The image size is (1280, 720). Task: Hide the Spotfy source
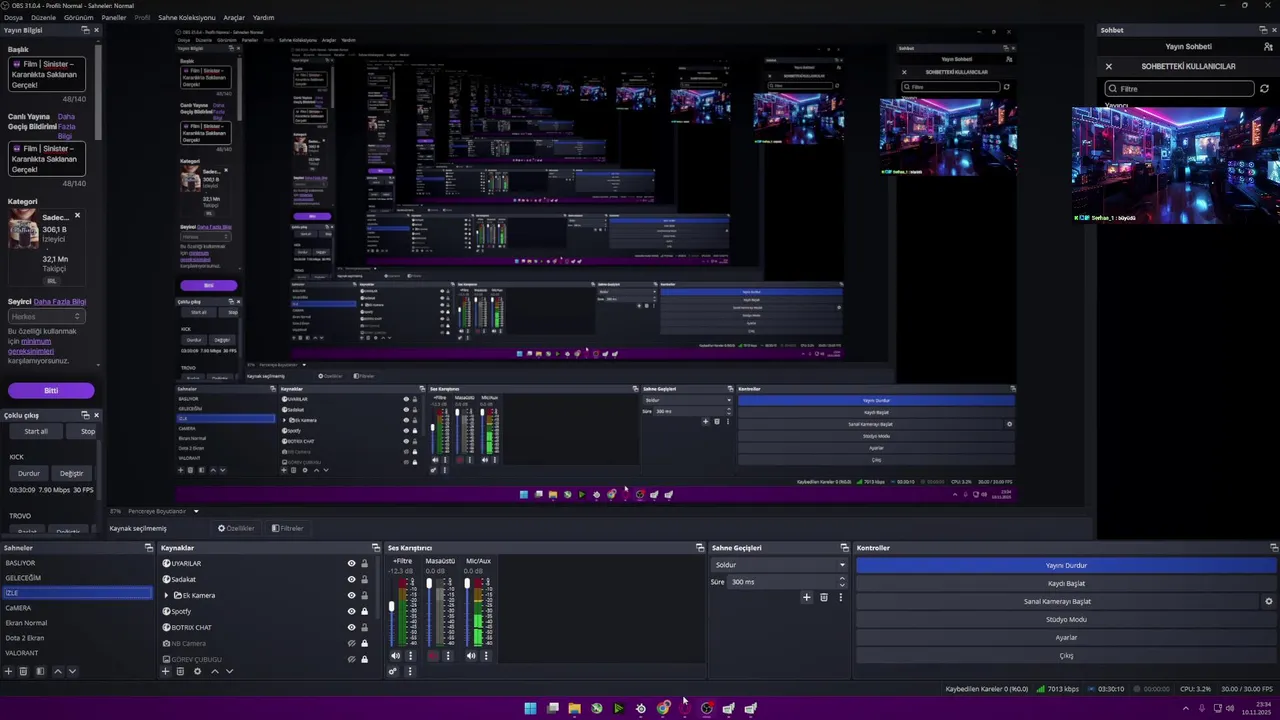pos(351,611)
